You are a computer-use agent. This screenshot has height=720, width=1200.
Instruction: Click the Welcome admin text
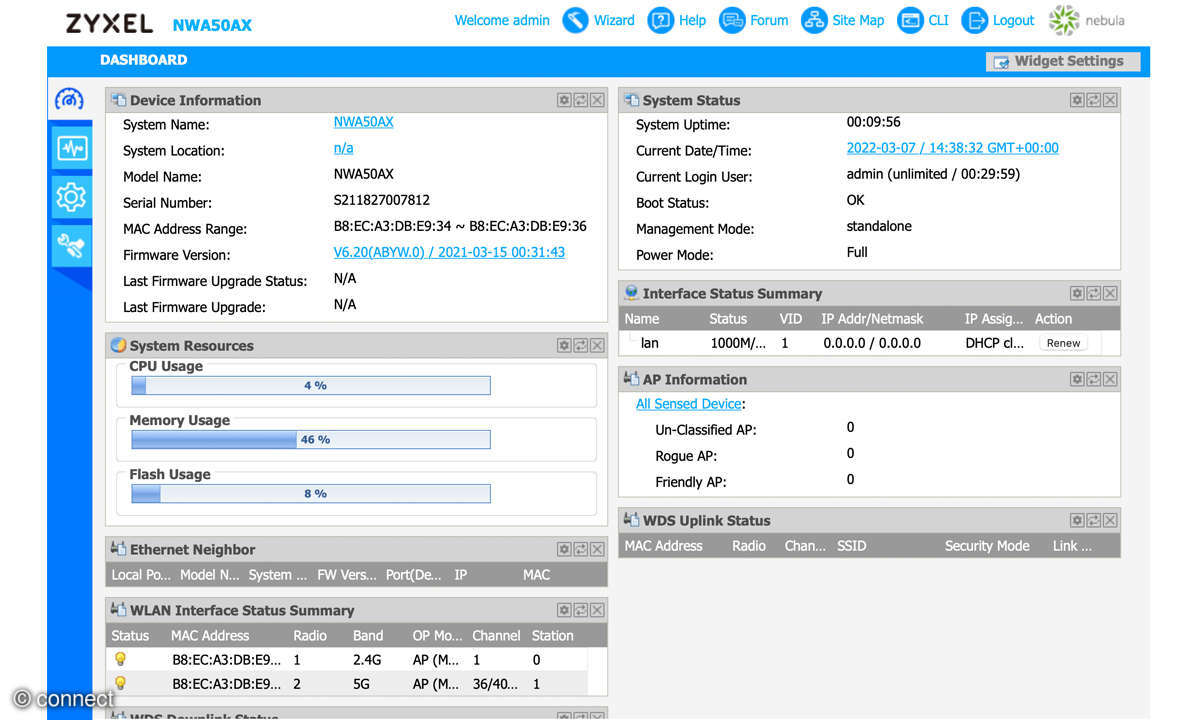[x=502, y=20]
